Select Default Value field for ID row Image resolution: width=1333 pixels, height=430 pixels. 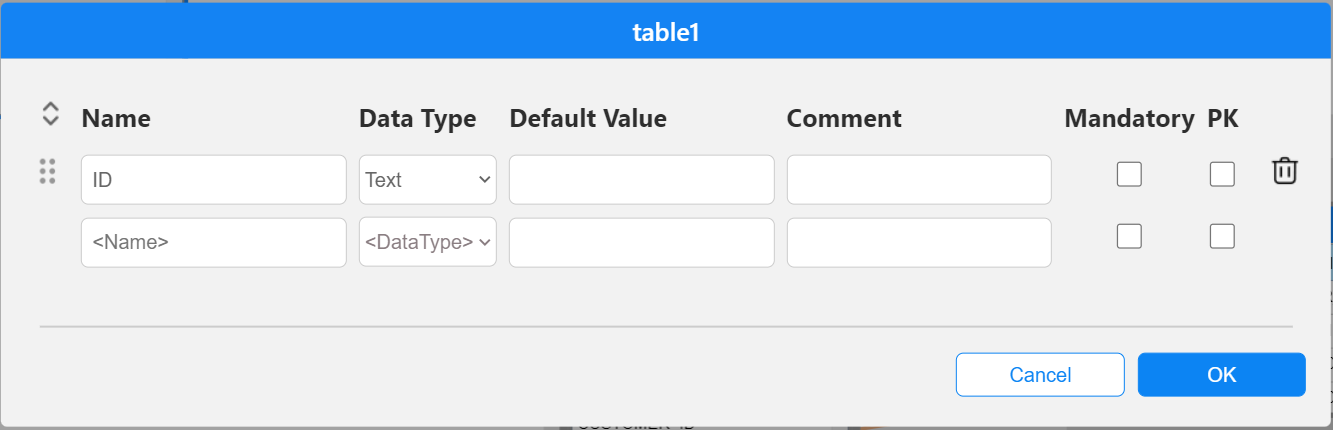point(641,180)
